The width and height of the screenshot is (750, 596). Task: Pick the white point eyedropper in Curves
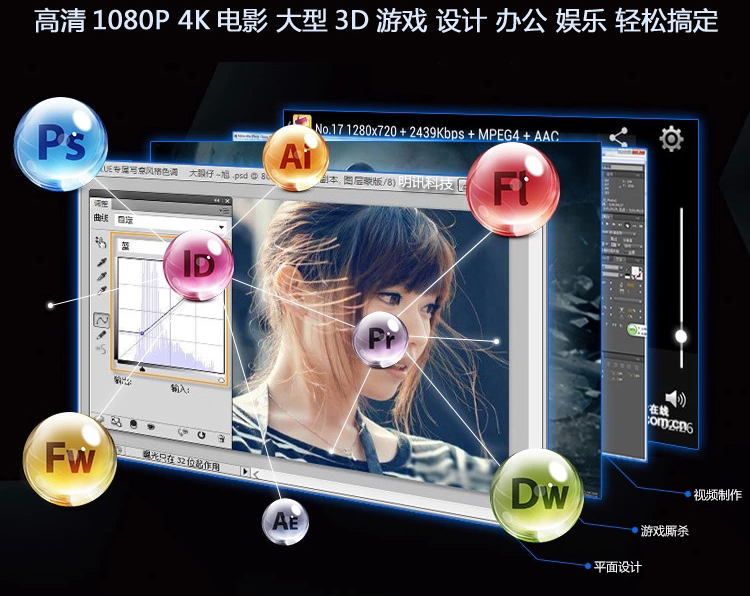click(x=102, y=291)
